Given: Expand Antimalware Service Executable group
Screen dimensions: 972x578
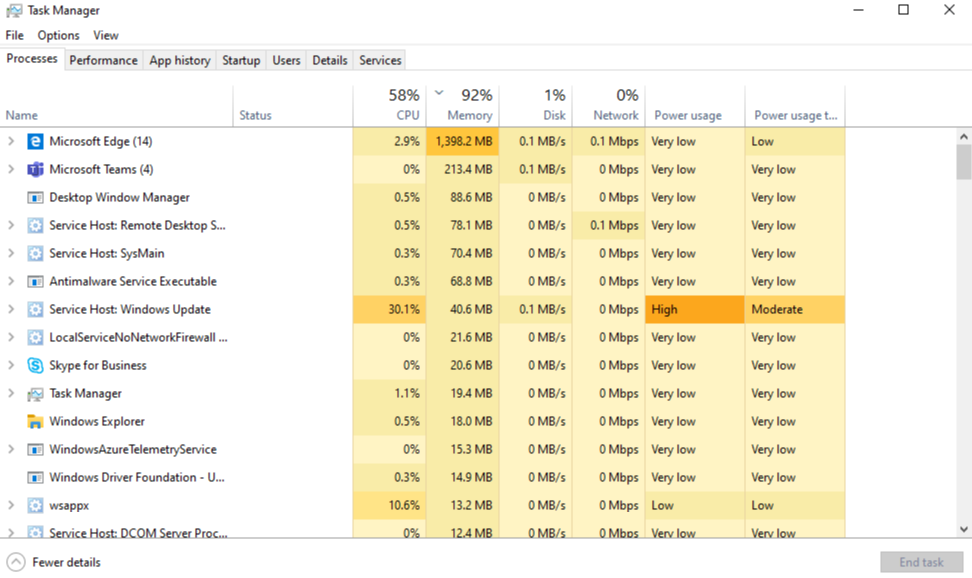Looking at the screenshot, I should click(11, 281).
